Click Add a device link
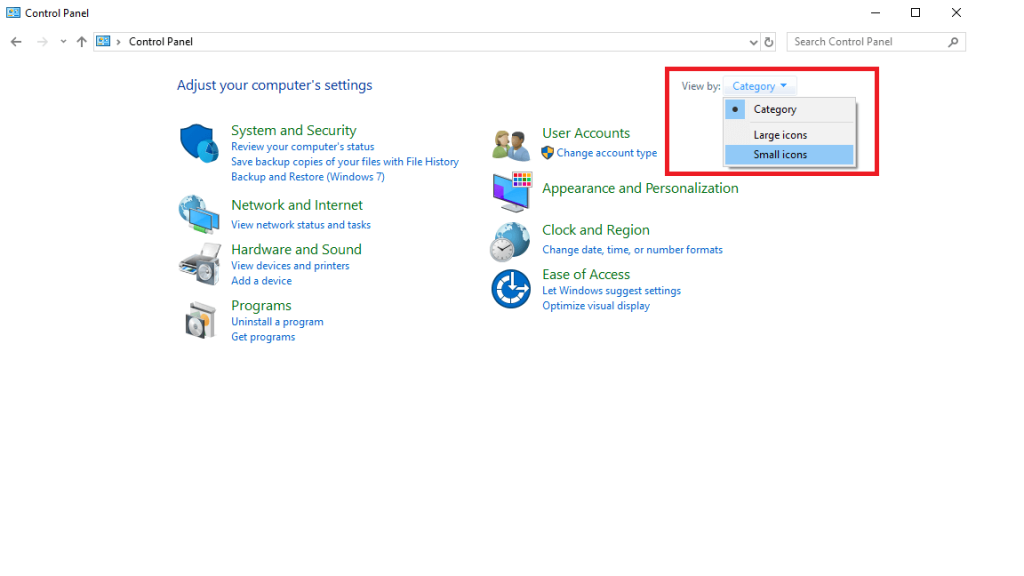Screen dimensions: 1024x576 point(261,281)
